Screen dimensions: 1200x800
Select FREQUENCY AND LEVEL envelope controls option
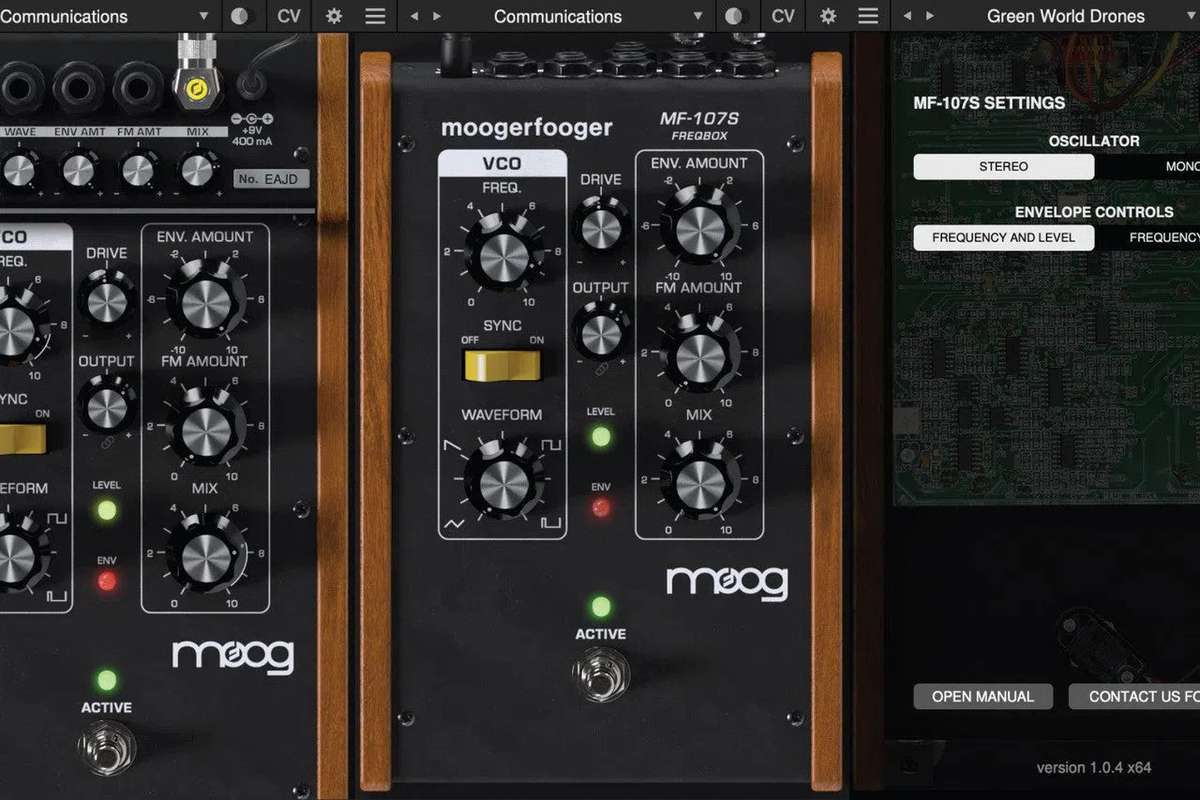pos(1003,238)
